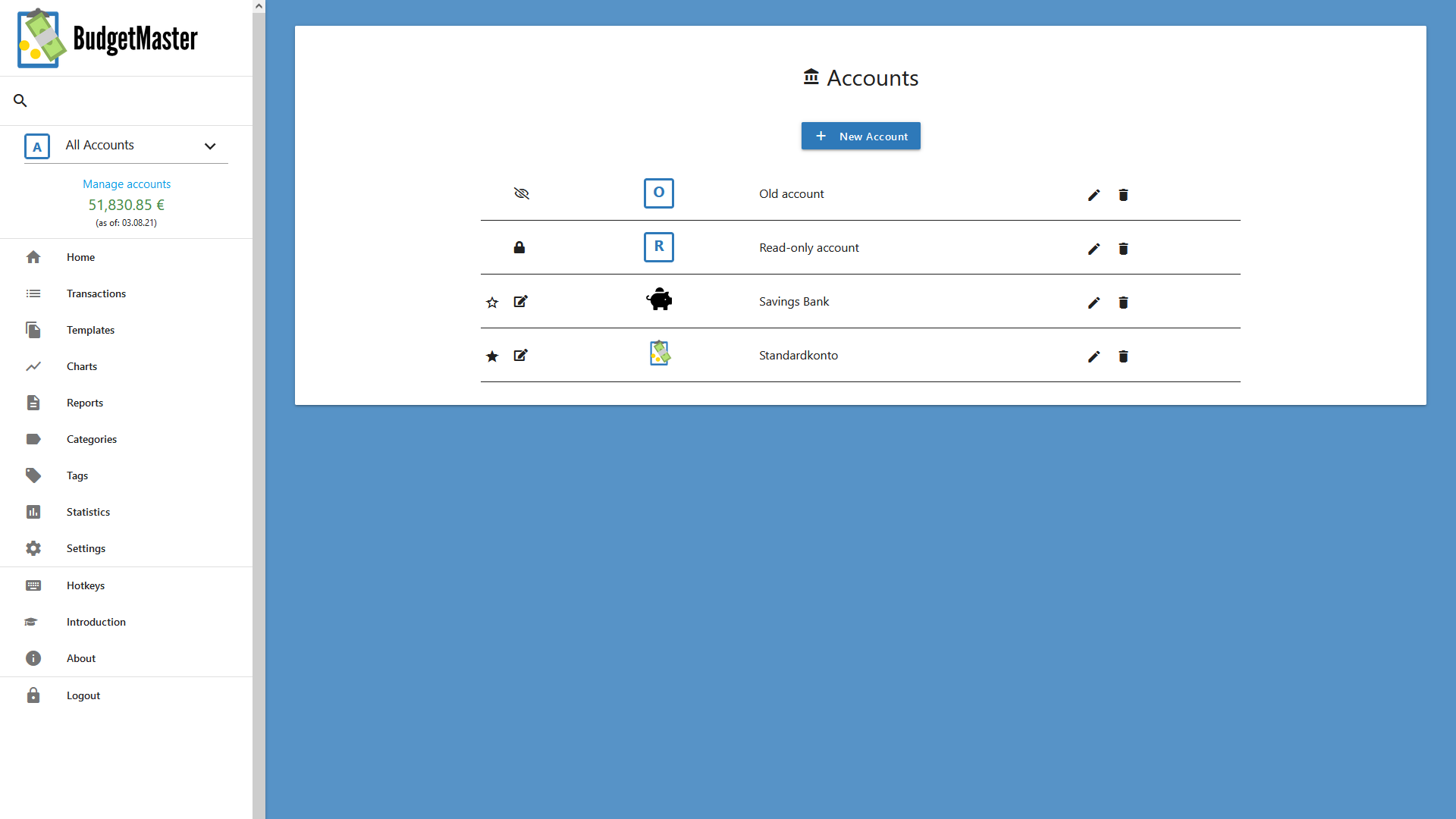The image size is (1456, 819).
Task: Click the full-access icon for Savings Bank
Action: [521, 301]
